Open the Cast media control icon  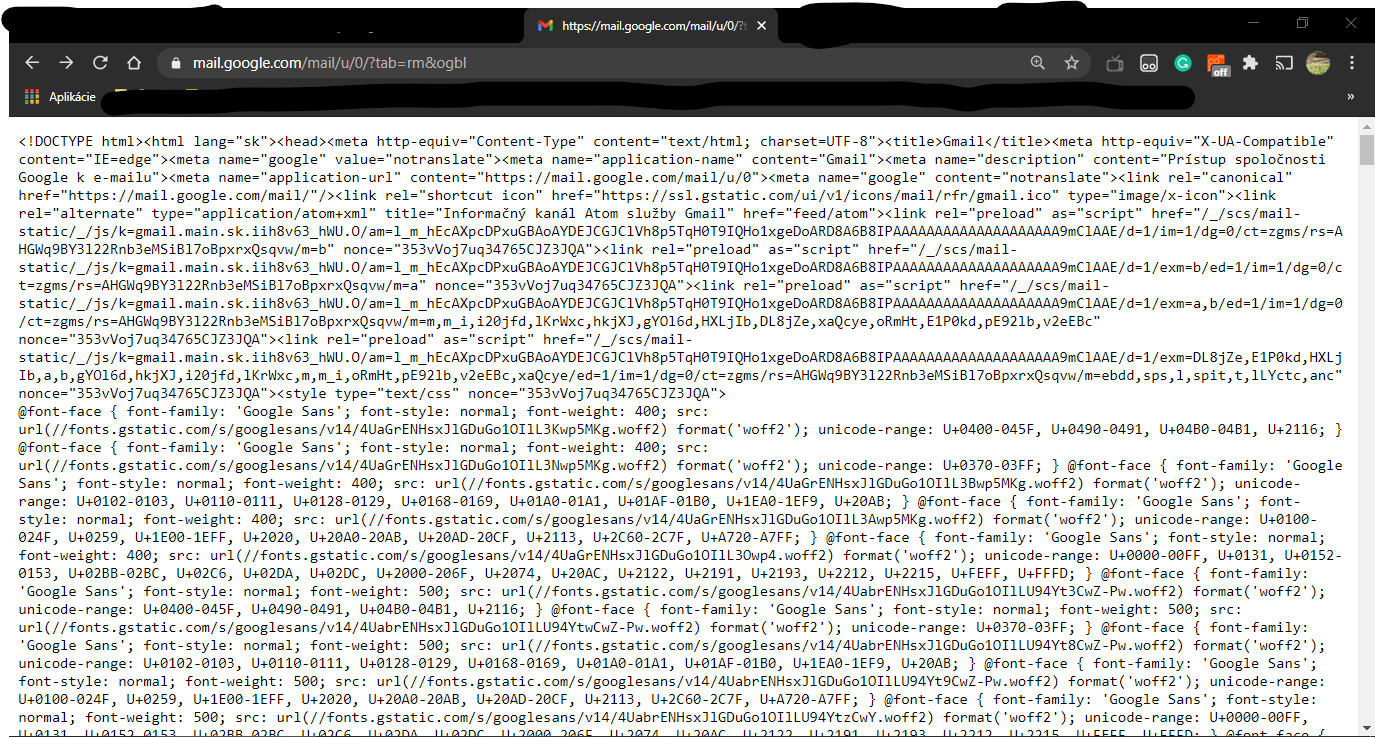1284,63
